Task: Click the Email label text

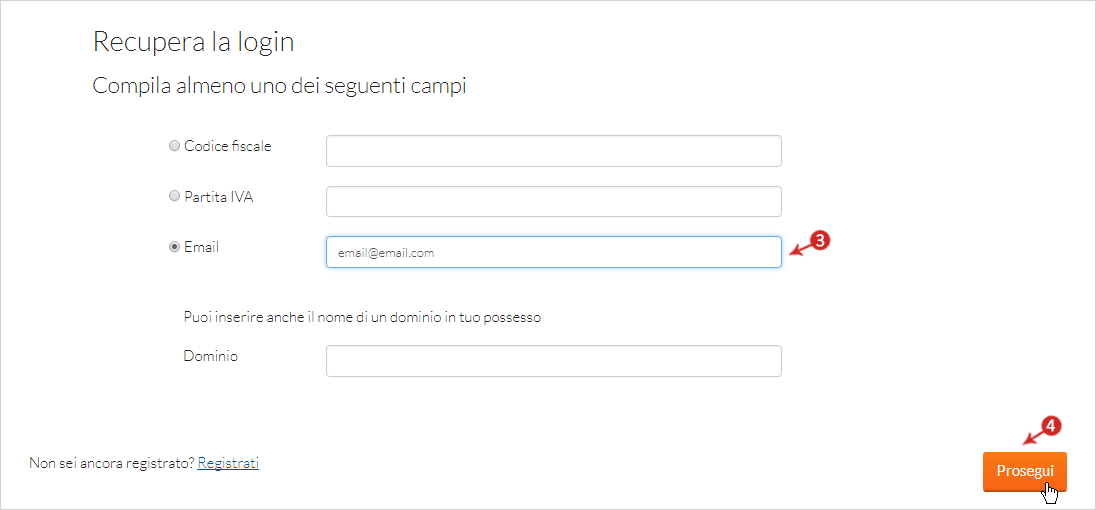Action: click(x=201, y=247)
